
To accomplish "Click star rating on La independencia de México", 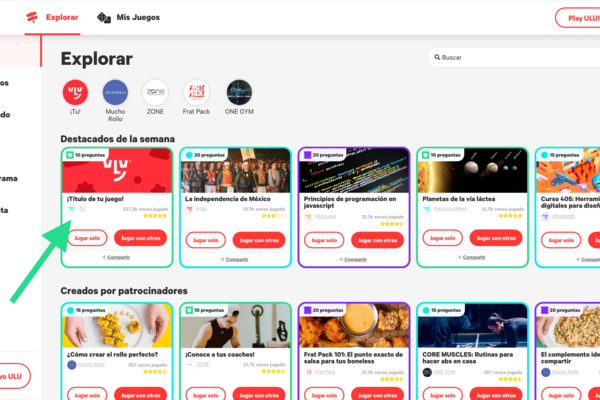I will 274,216.
